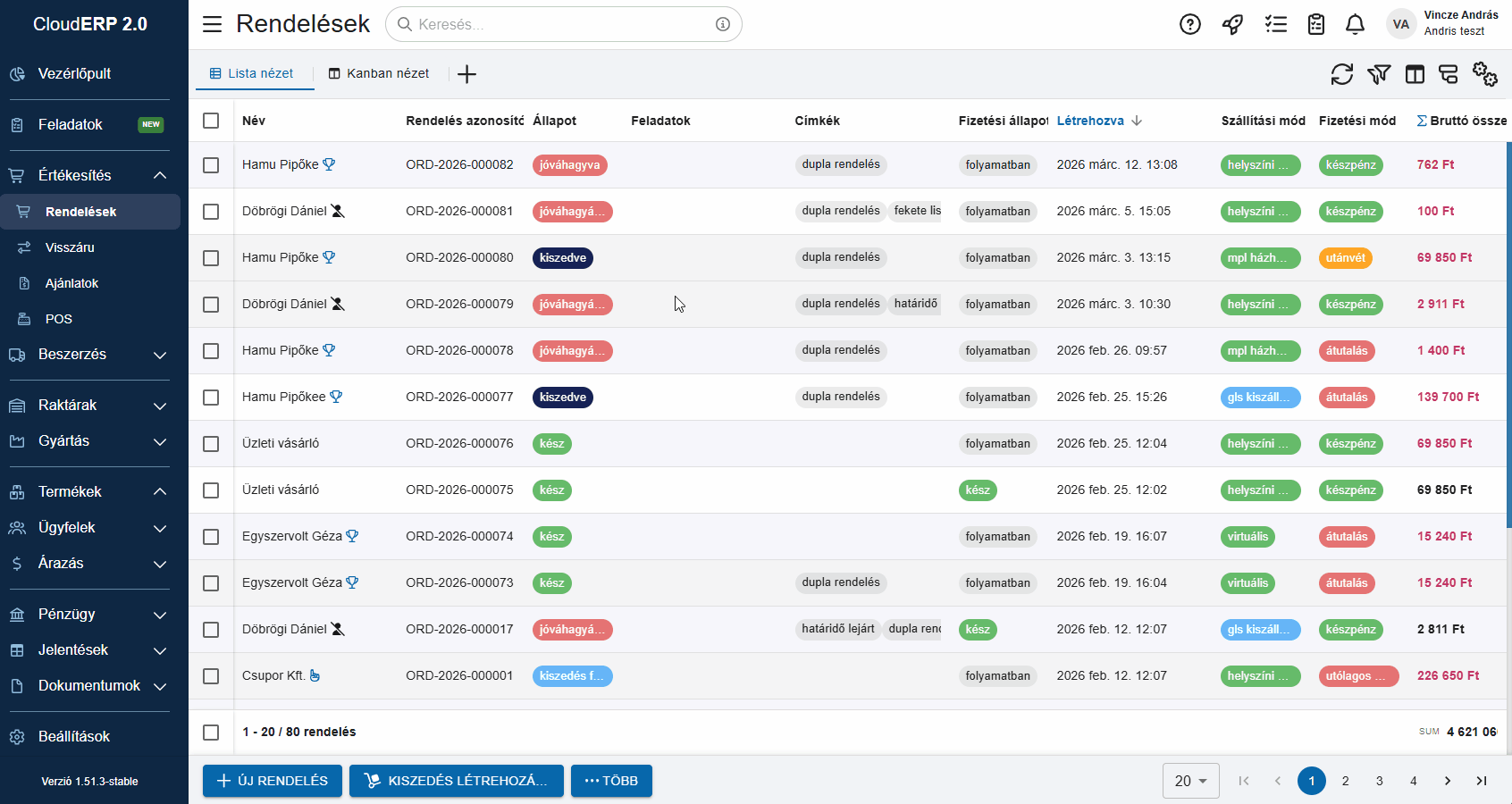Click the clipboard icon in header
Viewport: 1512px width, 804px height.
click(1315, 24)
